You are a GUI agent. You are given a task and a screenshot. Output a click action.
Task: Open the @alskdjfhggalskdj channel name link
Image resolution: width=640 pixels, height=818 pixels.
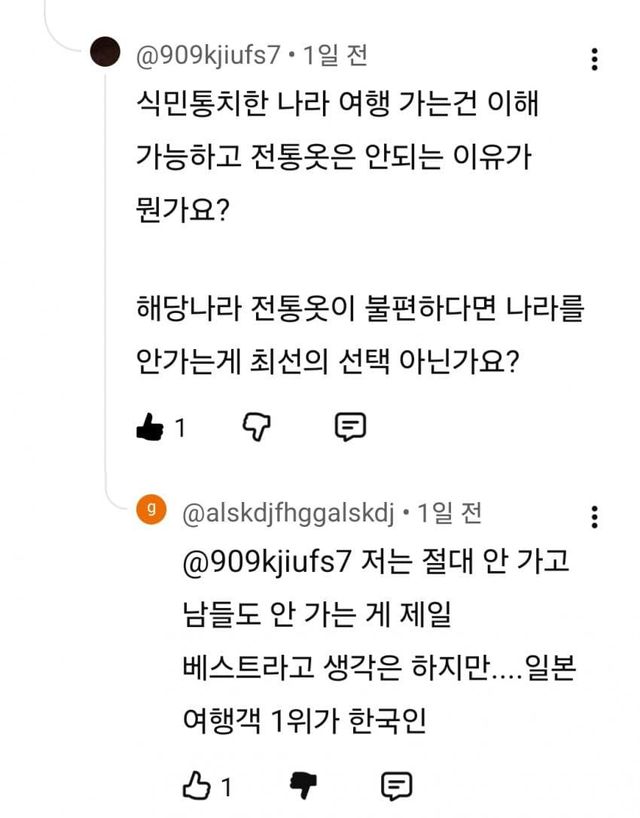(x=288, y=514)
